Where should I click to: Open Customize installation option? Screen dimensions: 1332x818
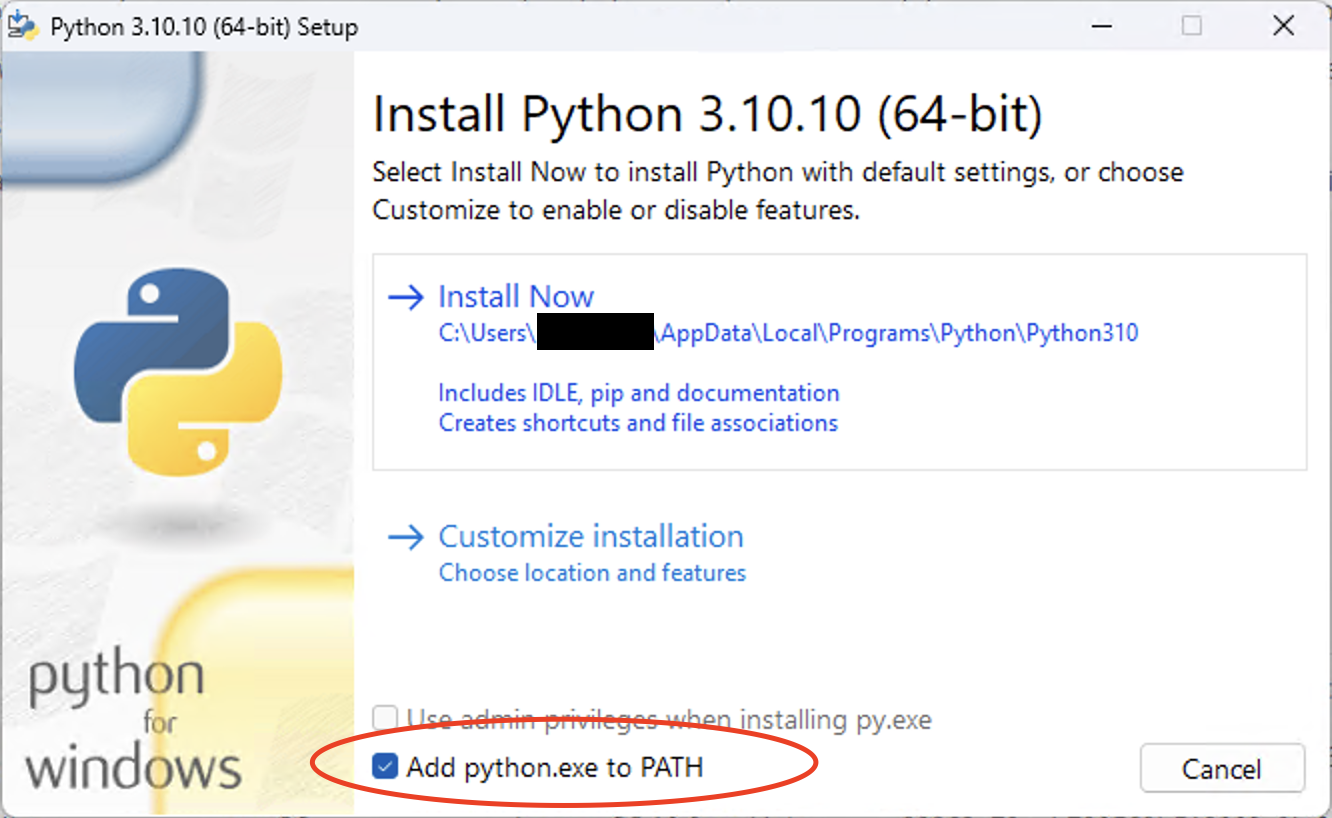point(590,536)
